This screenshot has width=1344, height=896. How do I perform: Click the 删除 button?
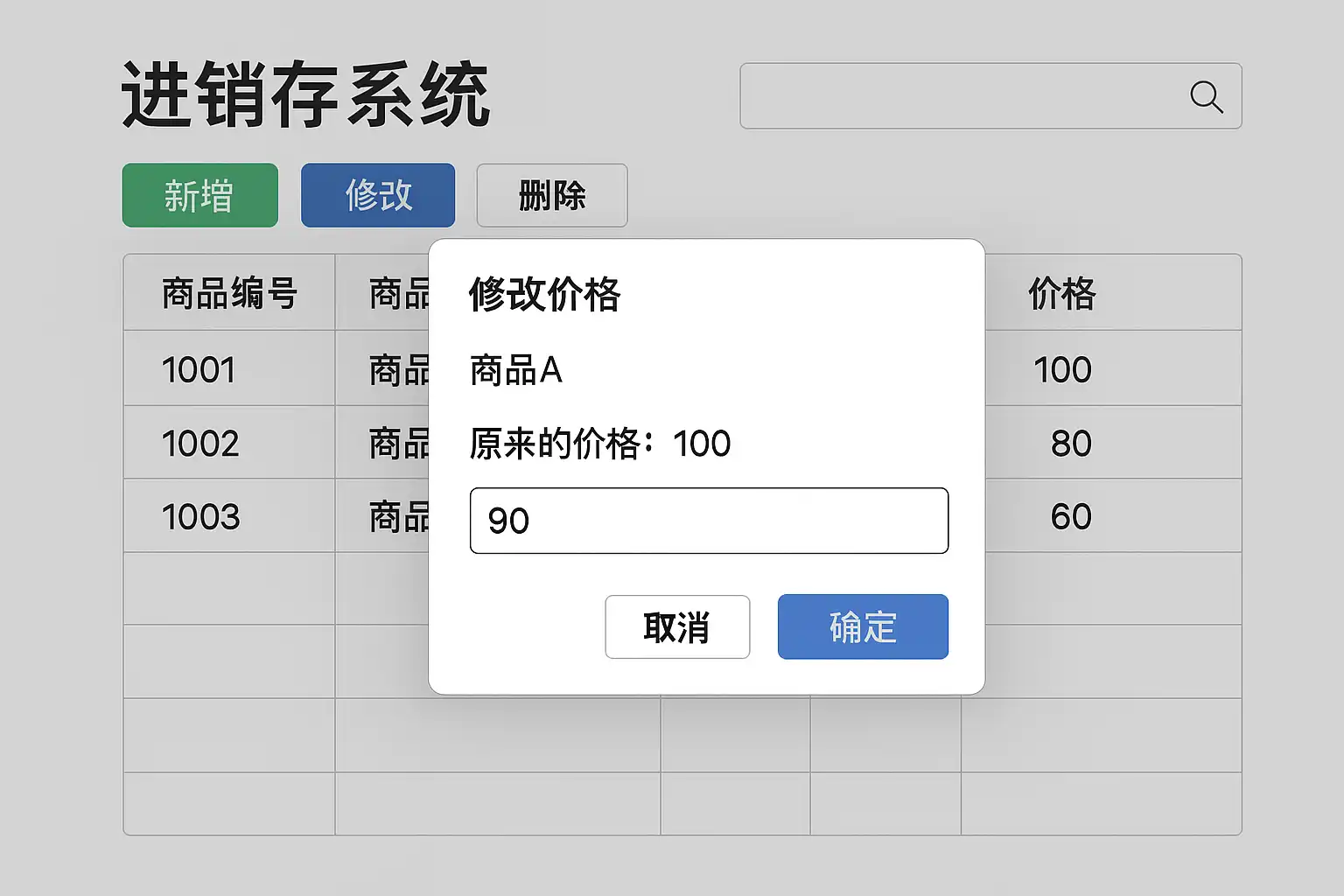[x=552, y=195]
